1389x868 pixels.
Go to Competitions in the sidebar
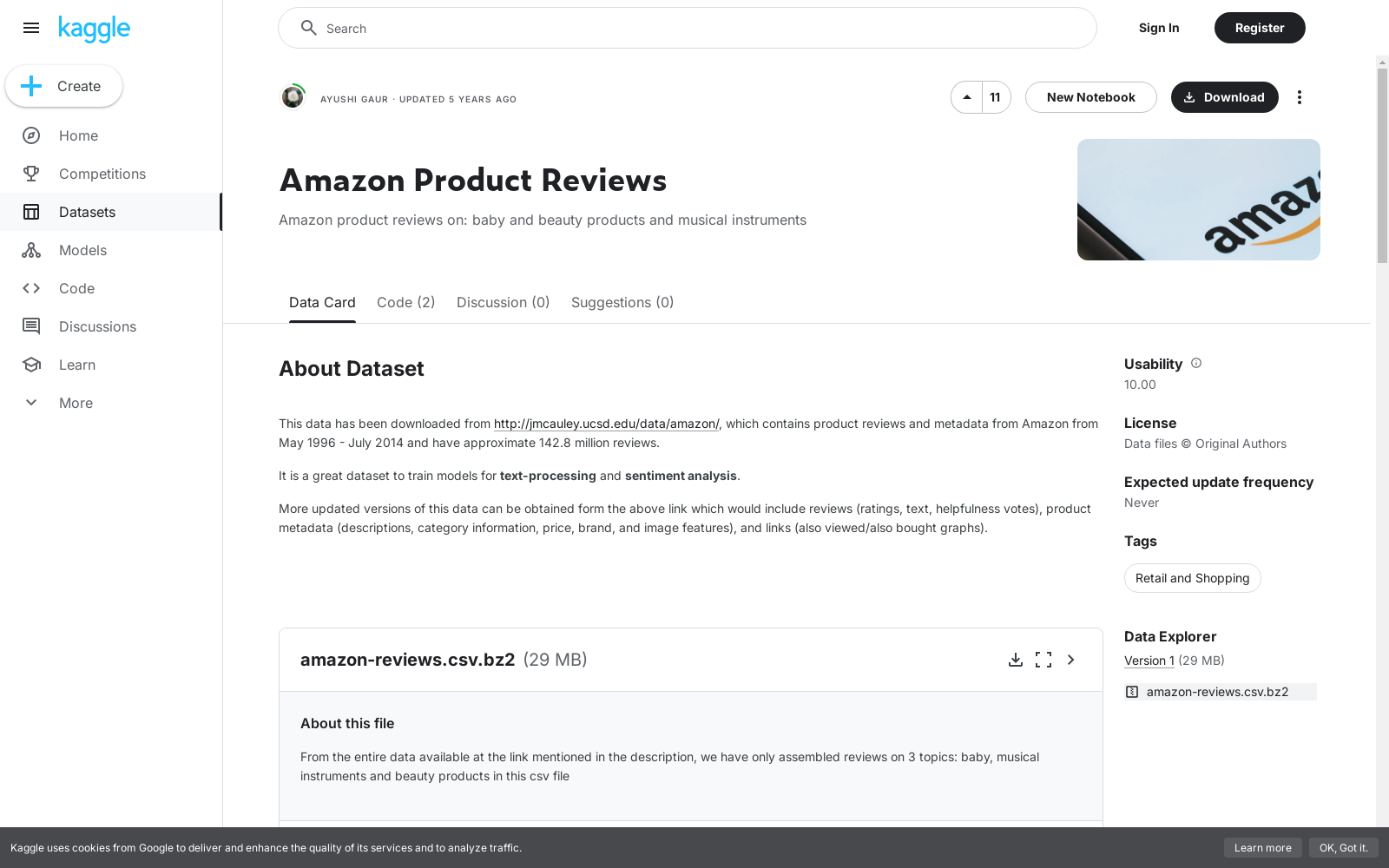(x=102, y=174)
